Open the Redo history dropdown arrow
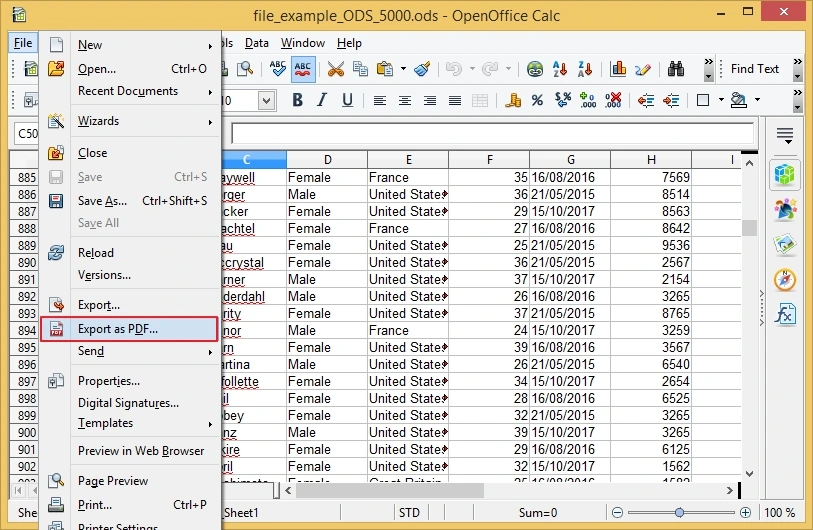The height and width of the screenshot is (530, 813). [x=508, y=69]
